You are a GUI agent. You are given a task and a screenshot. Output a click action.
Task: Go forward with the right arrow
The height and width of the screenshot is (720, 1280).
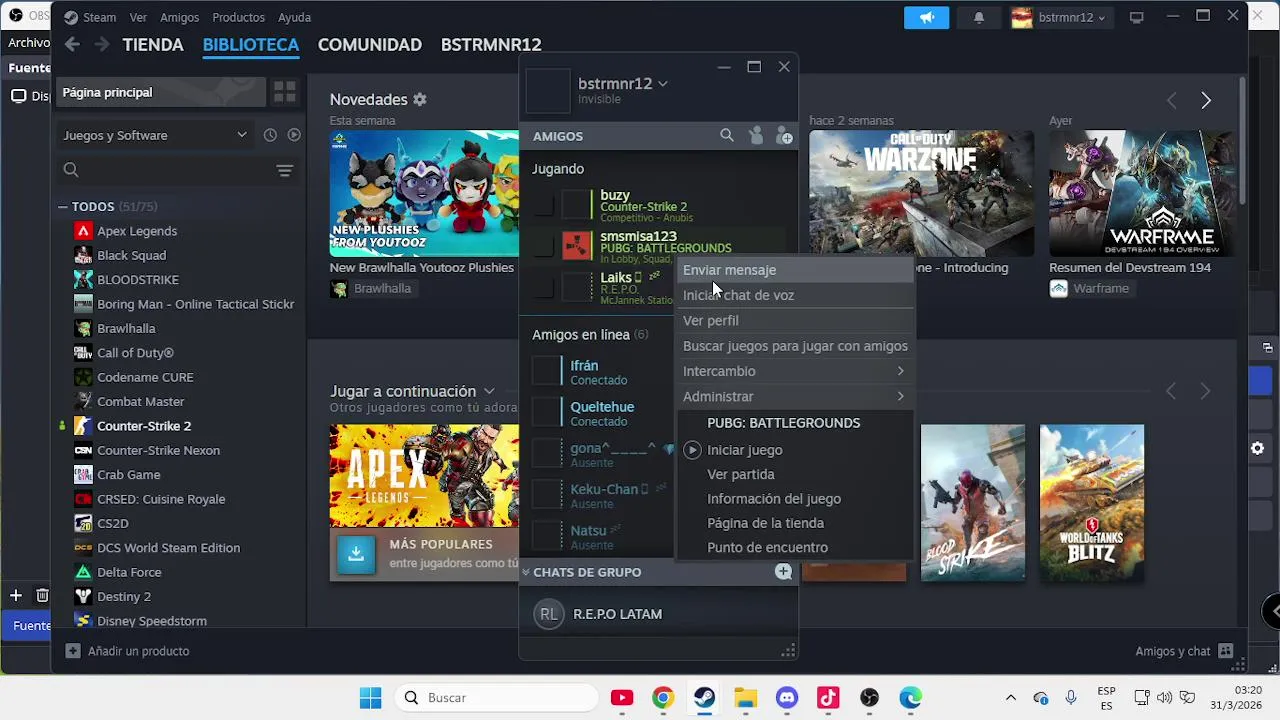(x=102, y=44)
